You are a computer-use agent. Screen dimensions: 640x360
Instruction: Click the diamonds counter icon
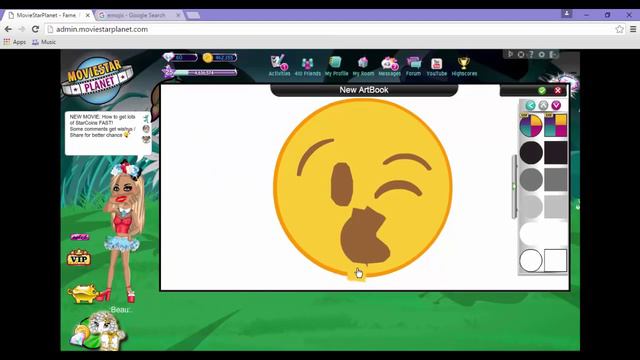tap(169, 58)
